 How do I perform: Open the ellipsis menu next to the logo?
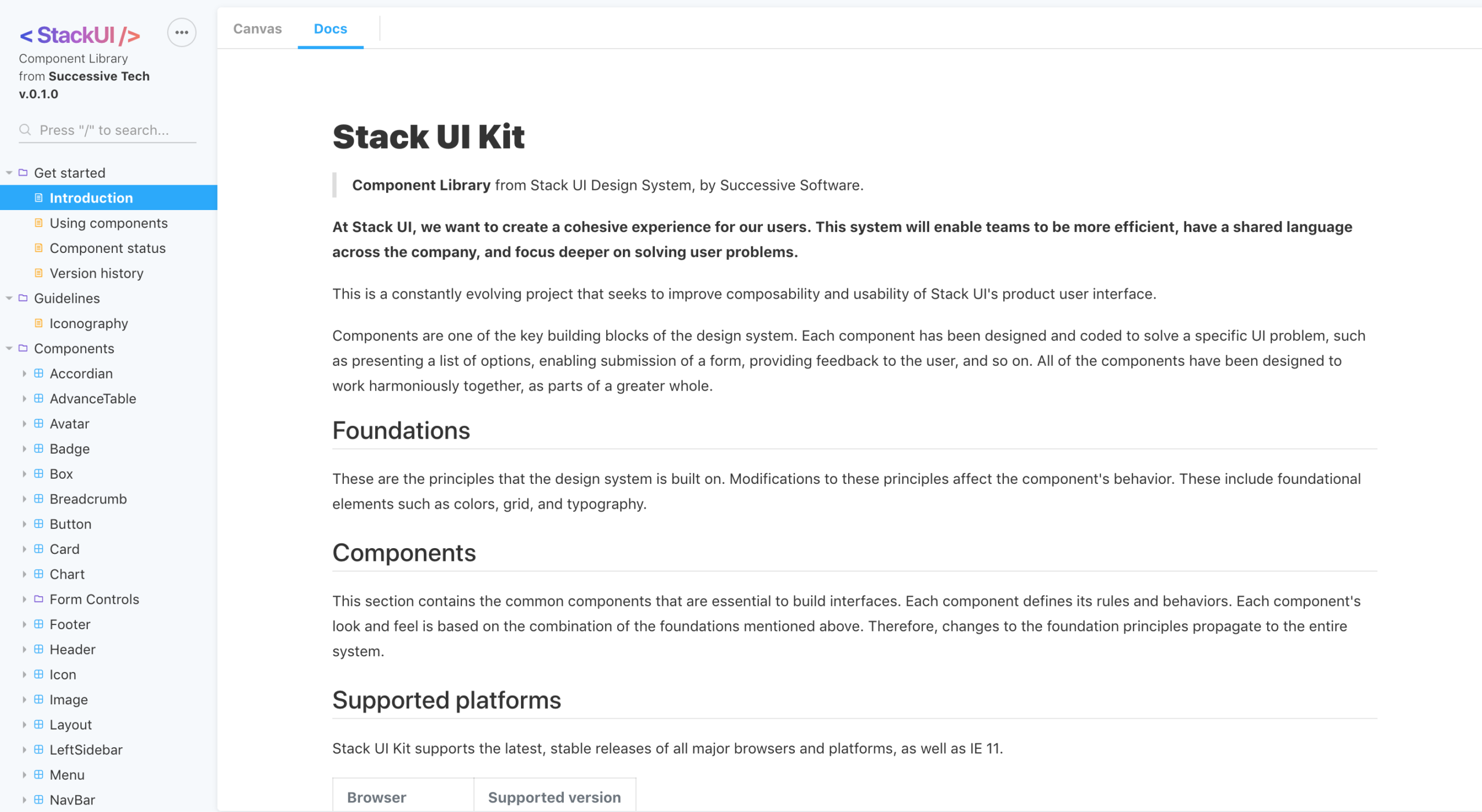click(181, 32)
